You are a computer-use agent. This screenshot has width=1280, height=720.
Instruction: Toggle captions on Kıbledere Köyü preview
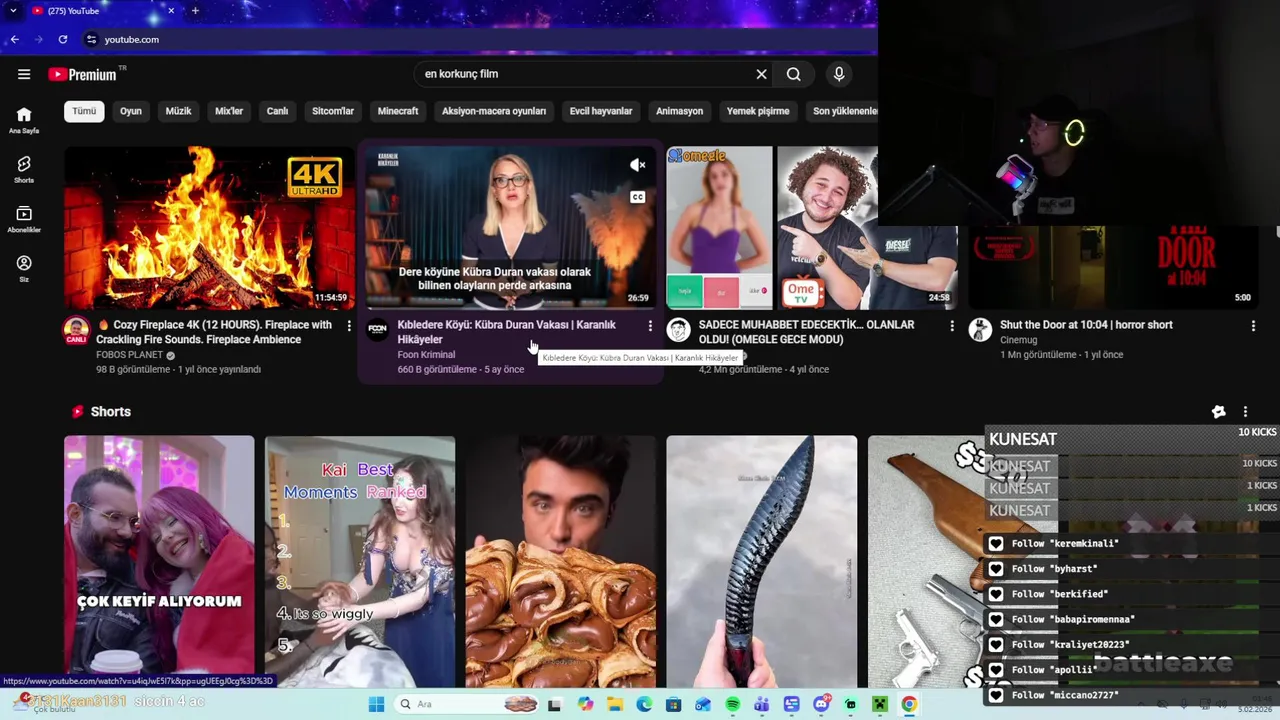click(637, 197)
